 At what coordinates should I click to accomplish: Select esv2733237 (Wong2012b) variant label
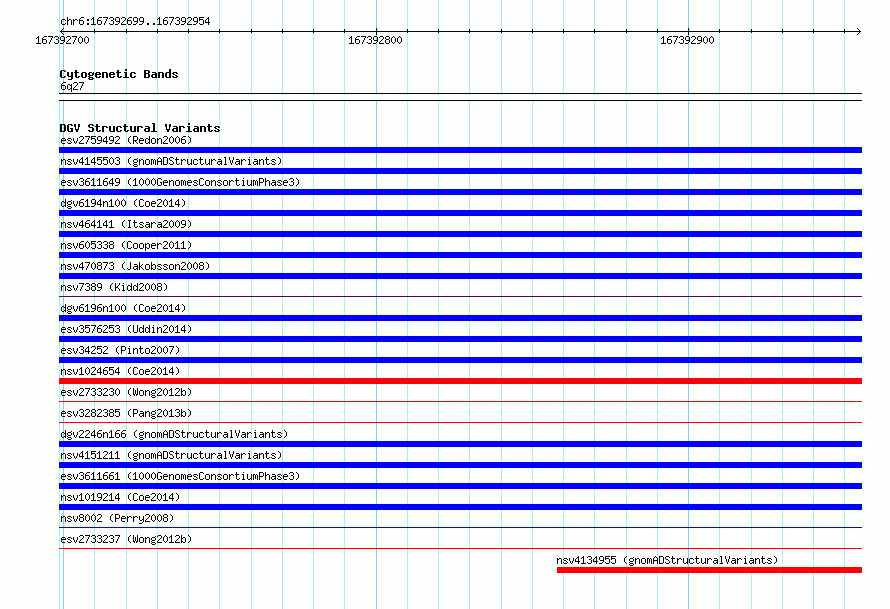pos(126,539)
